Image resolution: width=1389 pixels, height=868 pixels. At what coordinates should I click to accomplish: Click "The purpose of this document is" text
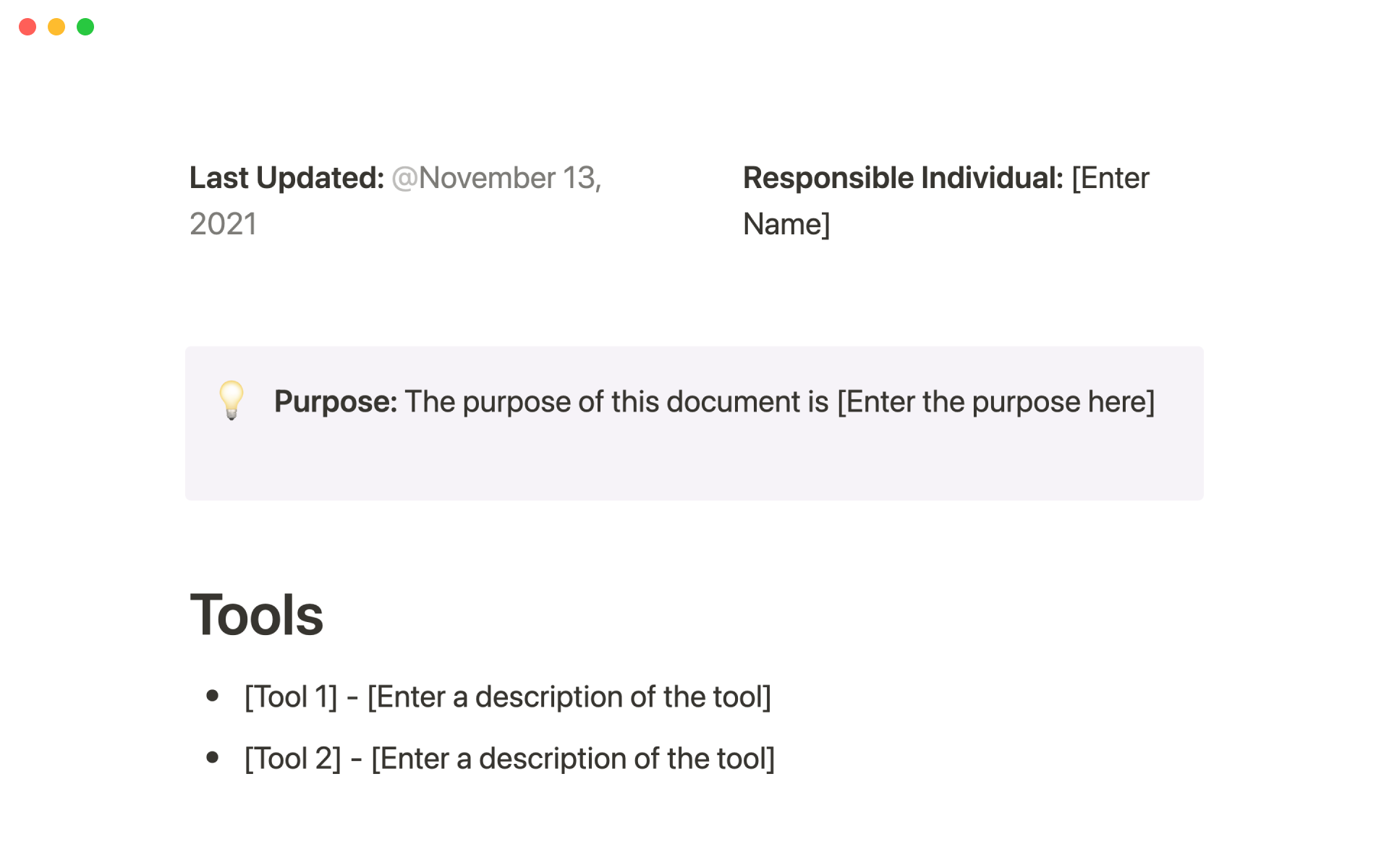(x=616, y=402)
